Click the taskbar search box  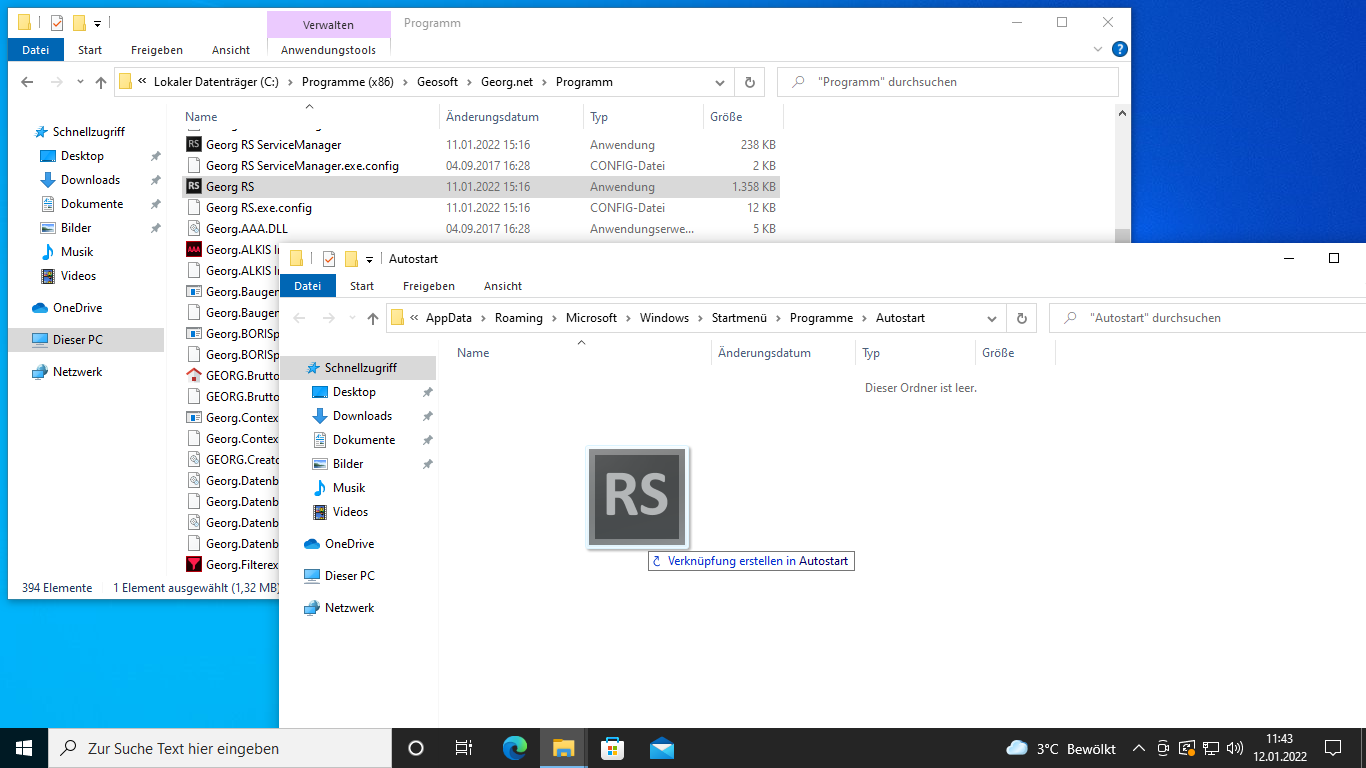(x=220, y=748)
